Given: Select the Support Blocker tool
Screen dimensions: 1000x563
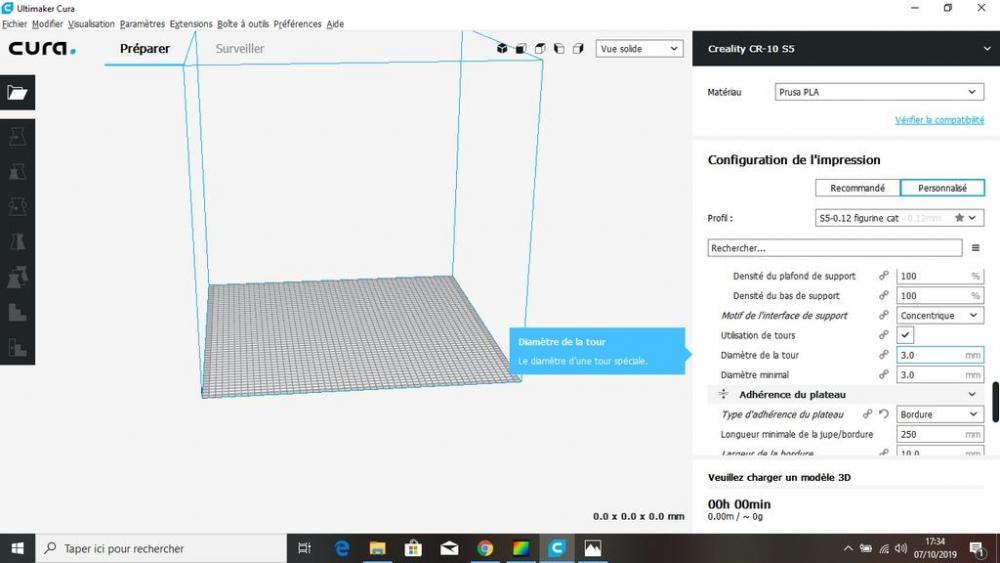Looking at the screenshot, I should point(17,312).
